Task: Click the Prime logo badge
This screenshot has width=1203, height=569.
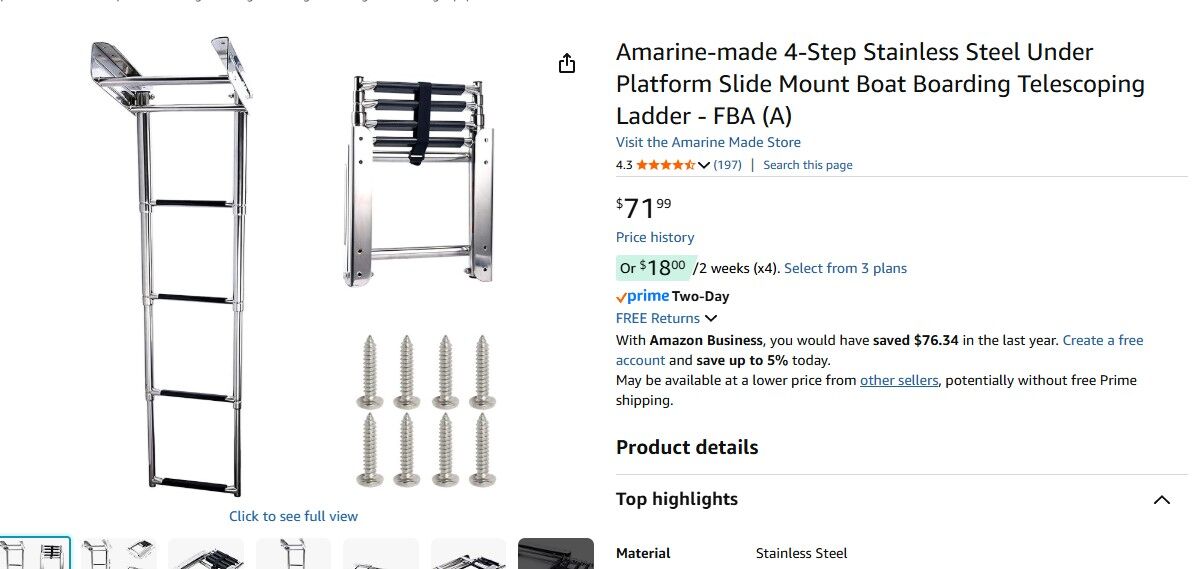Action: (x=642, y=296)
